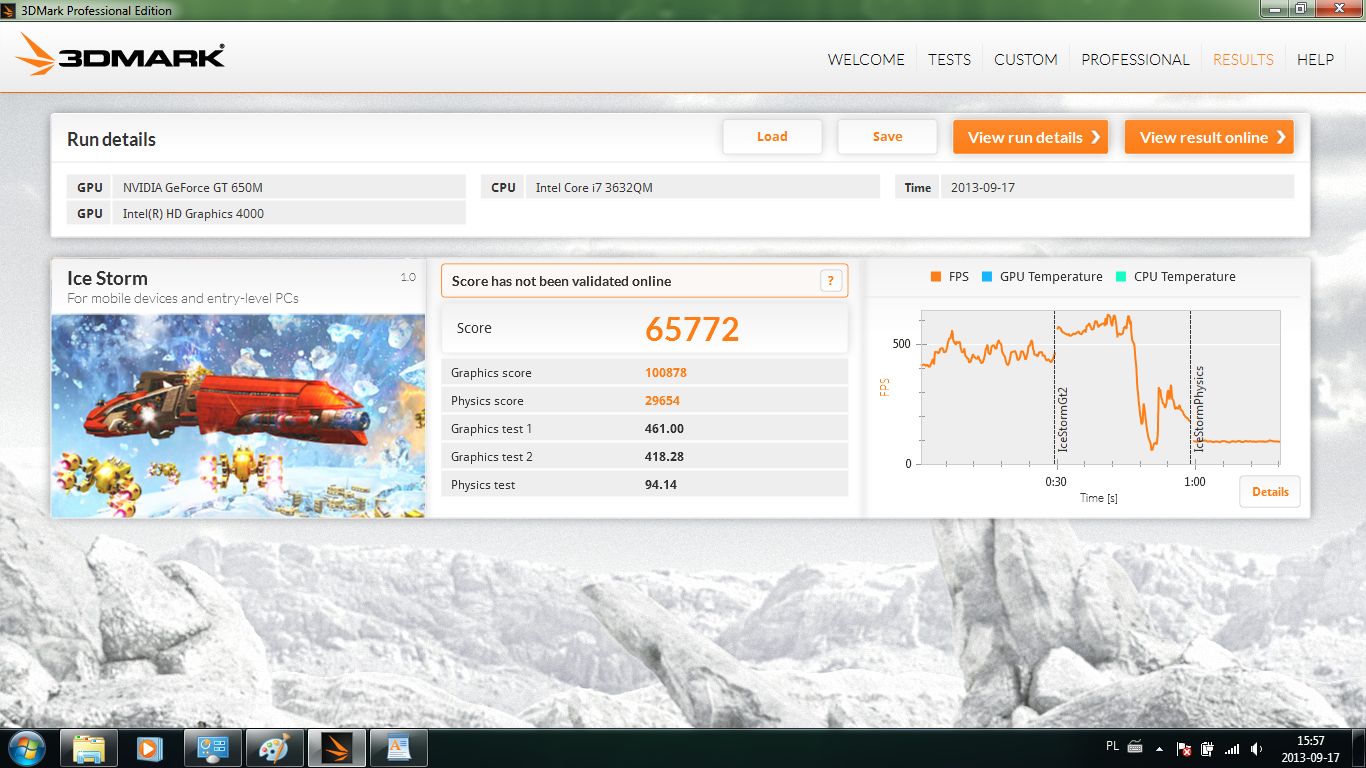Switch to Paint in the taskbar
This screenshot has height=768, width=1366.
(x=275, y=748)
